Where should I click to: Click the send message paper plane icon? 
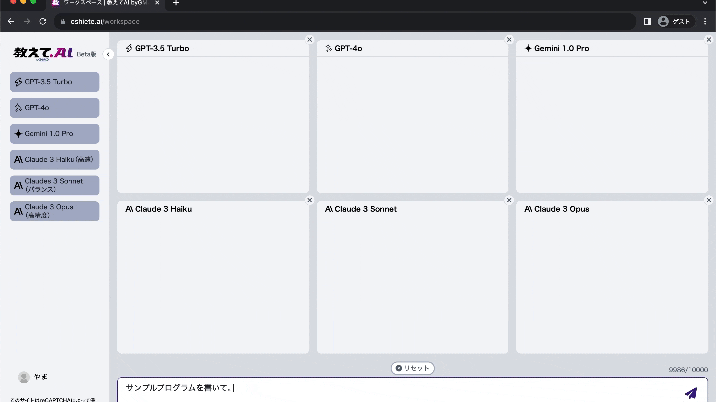pyautogui.click(x=690, y=393)
